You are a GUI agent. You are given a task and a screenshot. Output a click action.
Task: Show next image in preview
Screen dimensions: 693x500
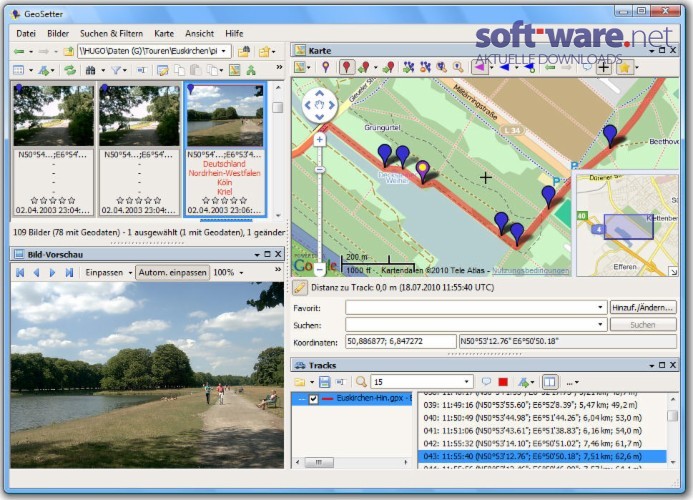(53, 272)
